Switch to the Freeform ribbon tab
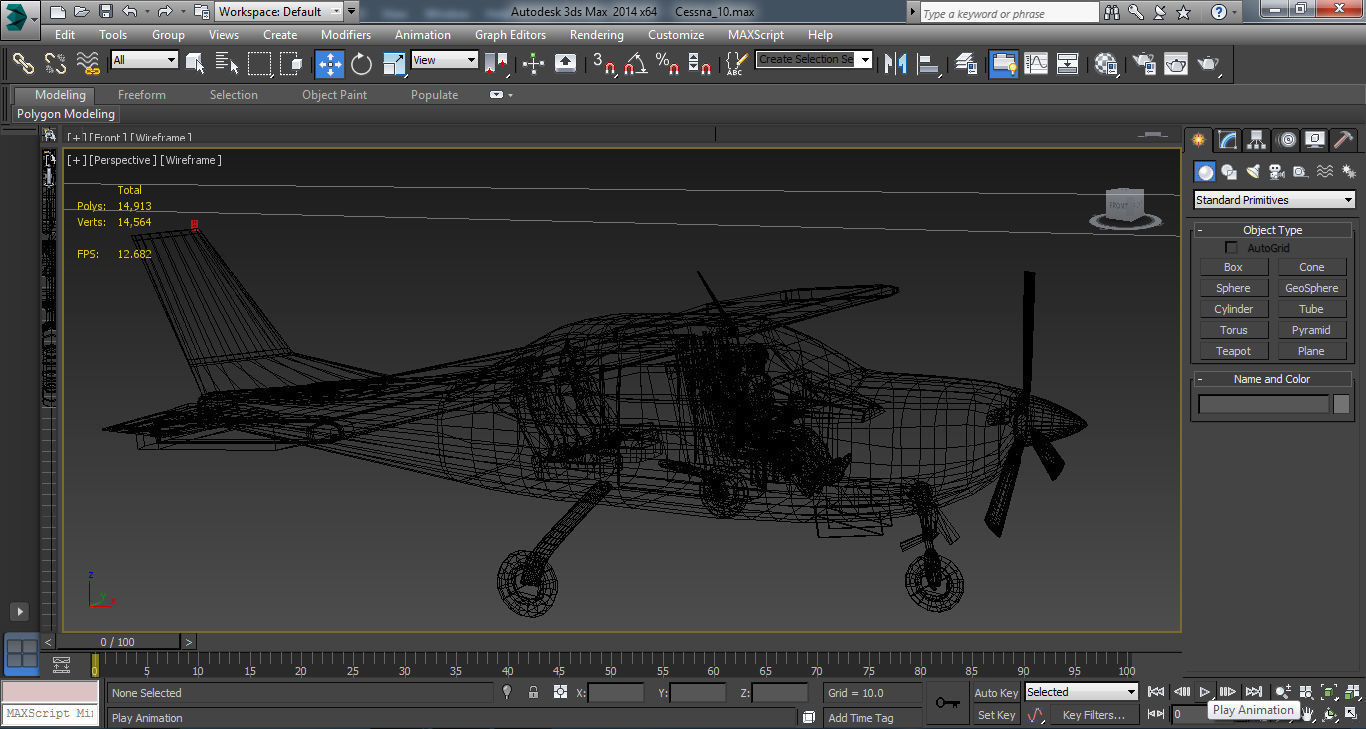This screenshot has height=729, width=1366. [142, 95]
